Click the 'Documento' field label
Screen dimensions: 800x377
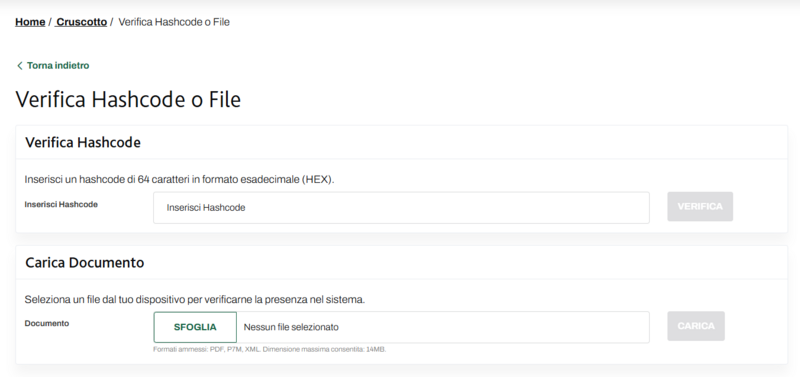tap(46, 323)
